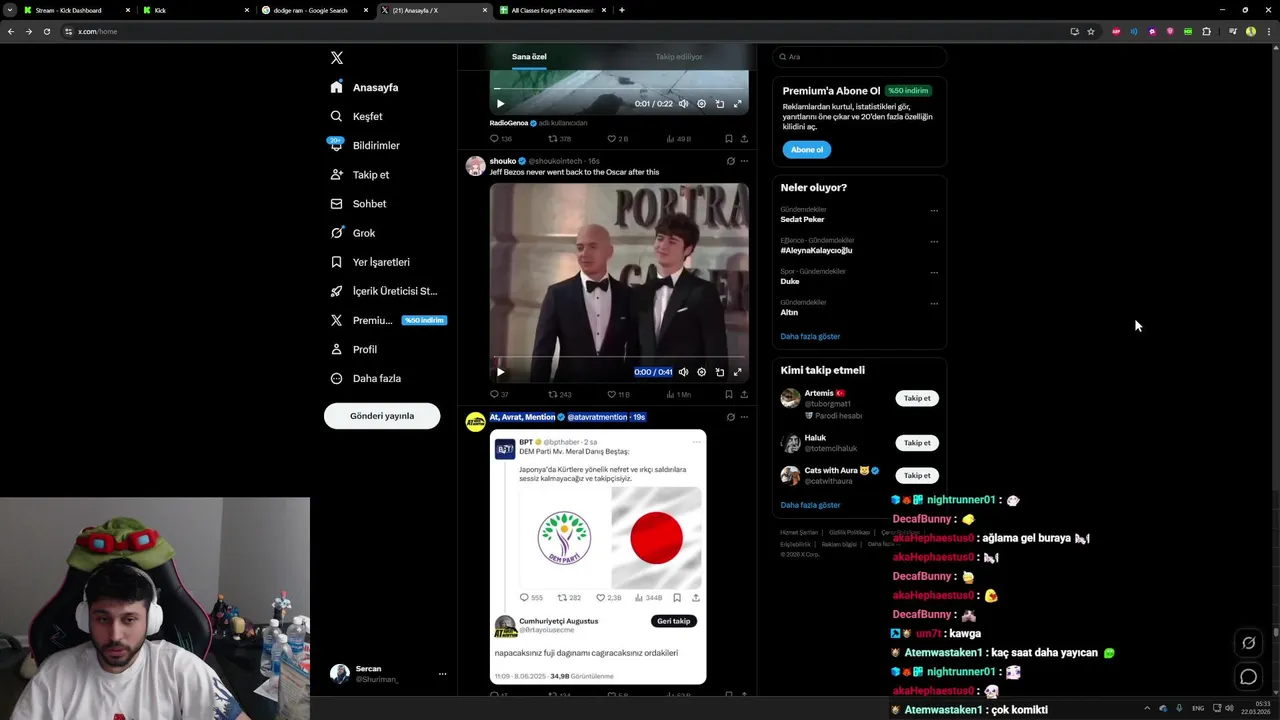The width and height of the screenshot is (1280, 720).
Task: Open trending topic Duke
Action: pos(790,281)
